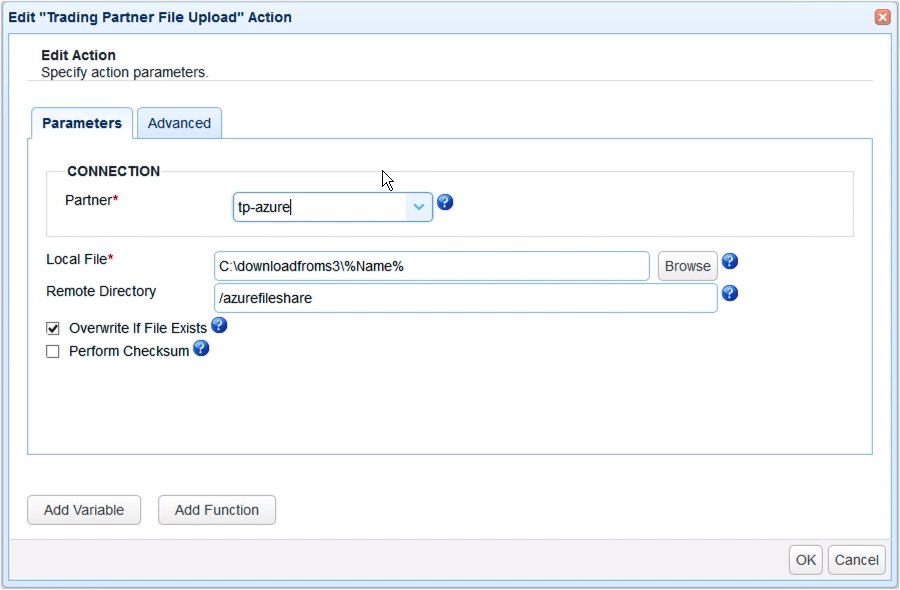The image size is (900, 590).
Task: Click the Local File help icon
Action: (729, 261)
